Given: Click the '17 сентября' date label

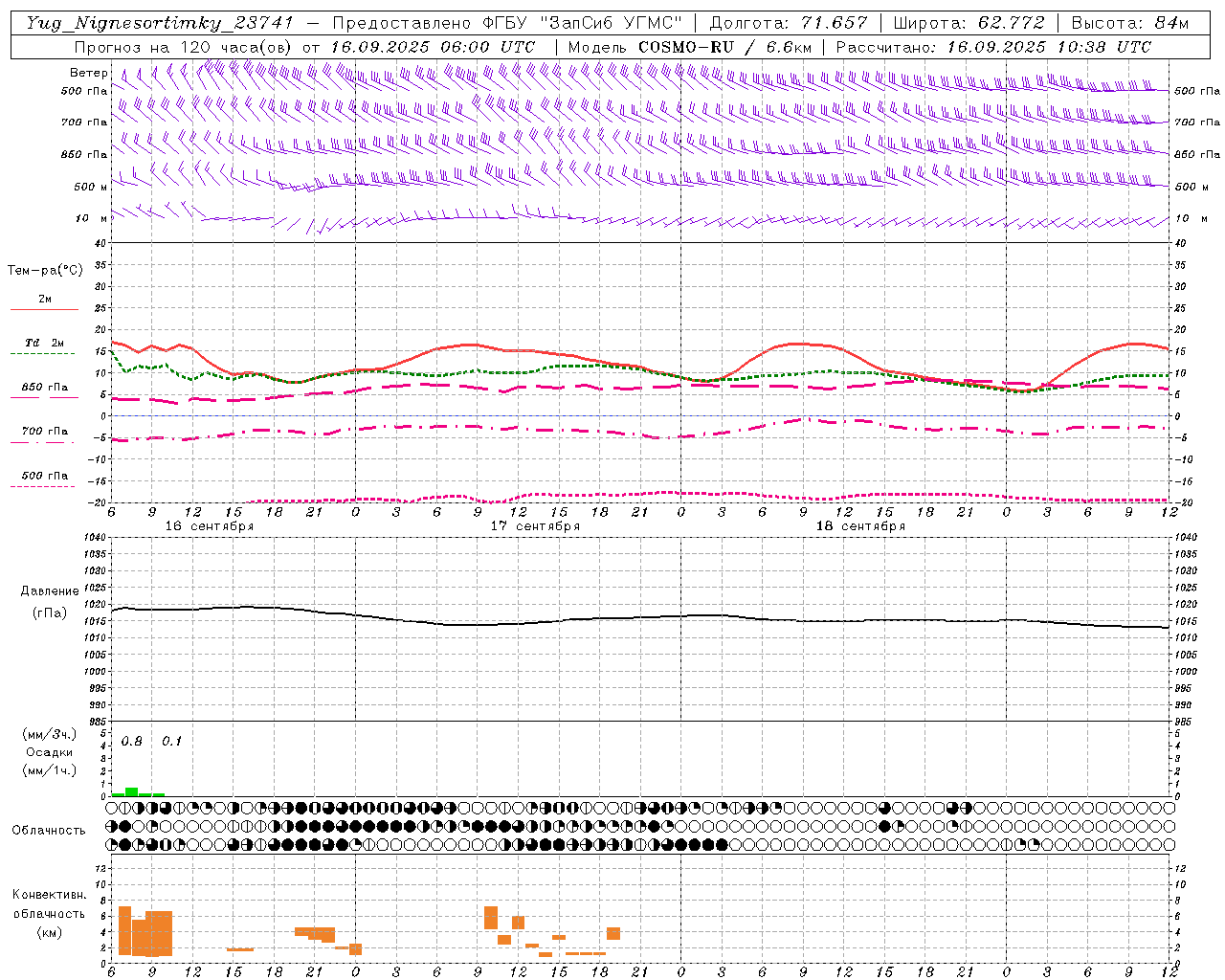Looking at the screenshot, I should pos(535,526).
